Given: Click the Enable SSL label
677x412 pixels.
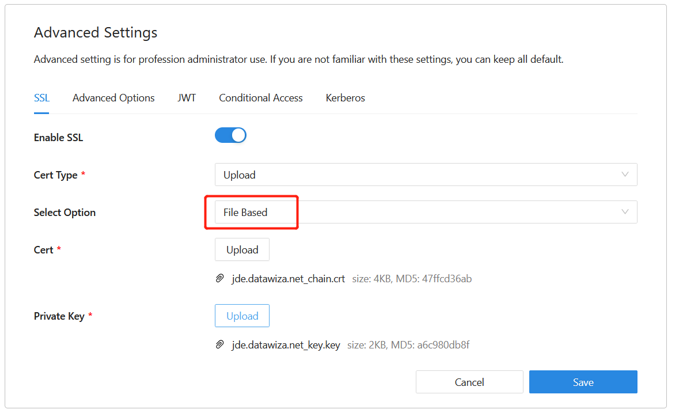Looking at the screenshot, I should 58,137.
